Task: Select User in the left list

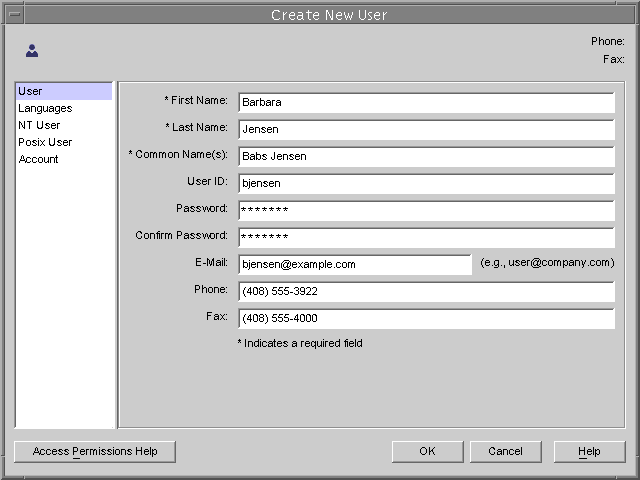Action: pyautogui.click(x=64, y=91)
